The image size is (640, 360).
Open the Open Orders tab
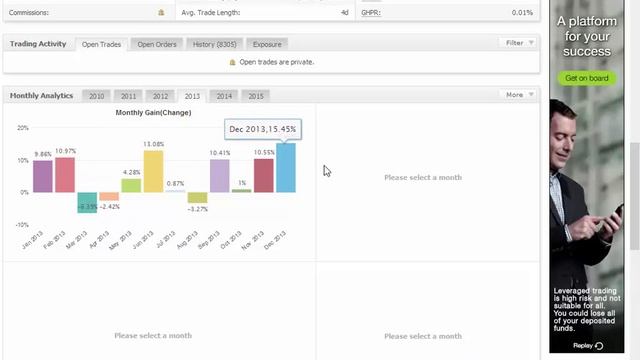point(157,44)
